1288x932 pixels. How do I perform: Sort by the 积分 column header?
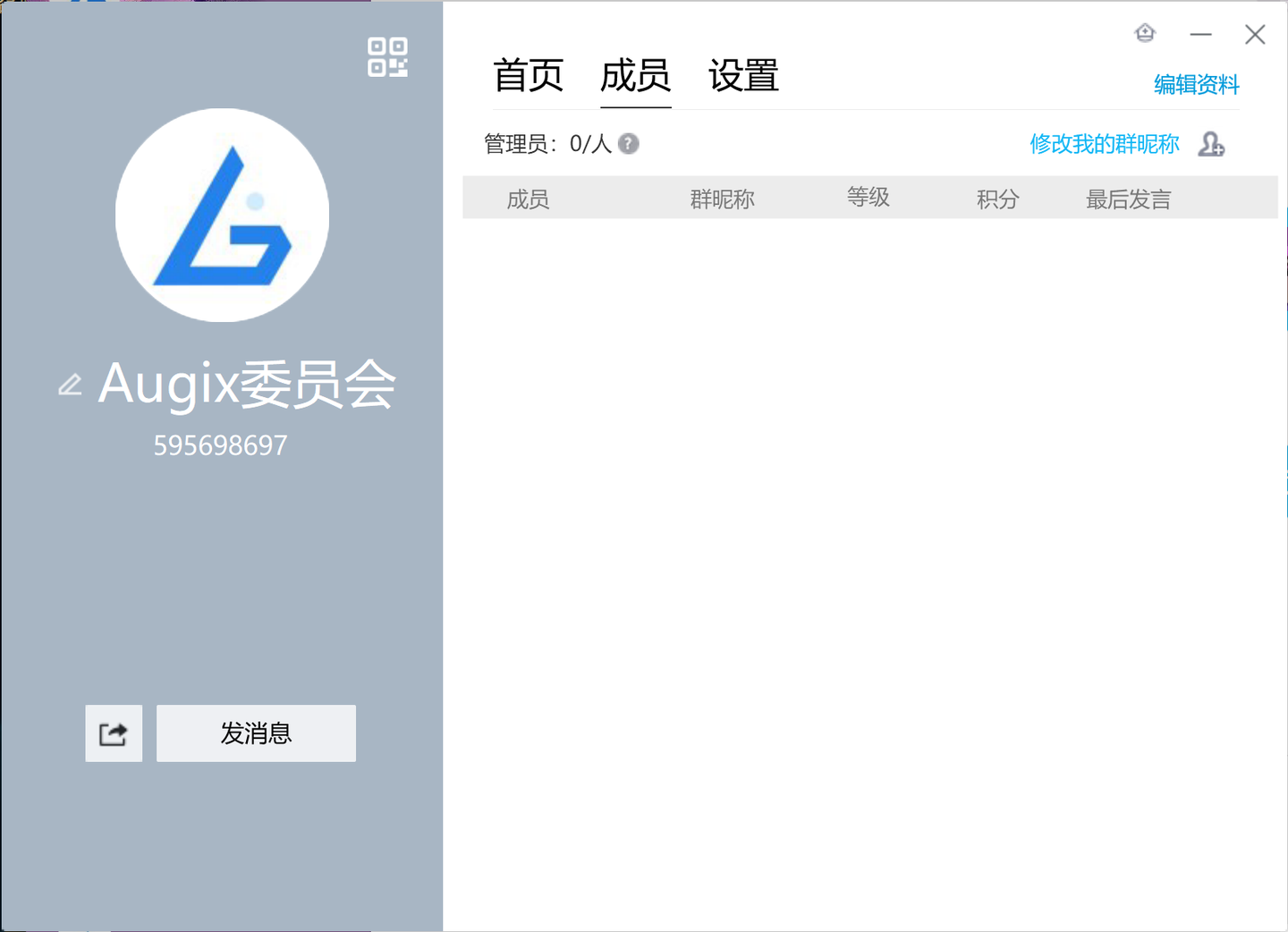click(998, 199)
